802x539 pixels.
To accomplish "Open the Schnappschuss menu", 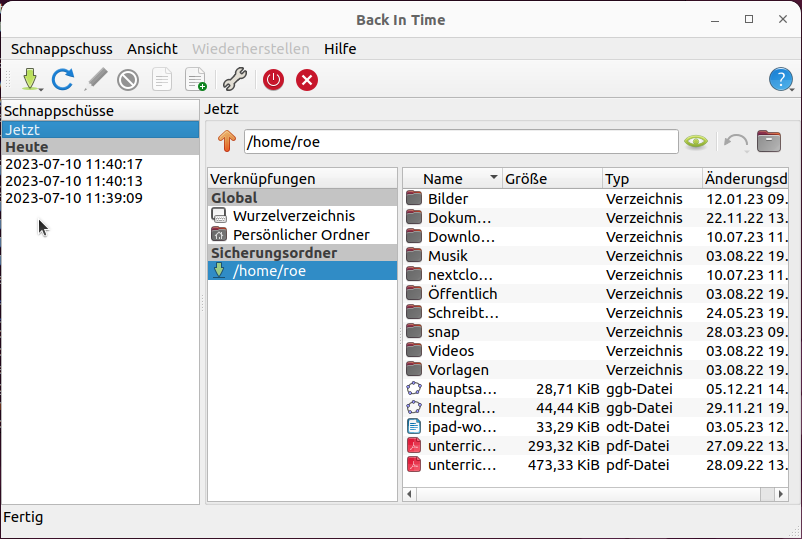I will point(60,48).
